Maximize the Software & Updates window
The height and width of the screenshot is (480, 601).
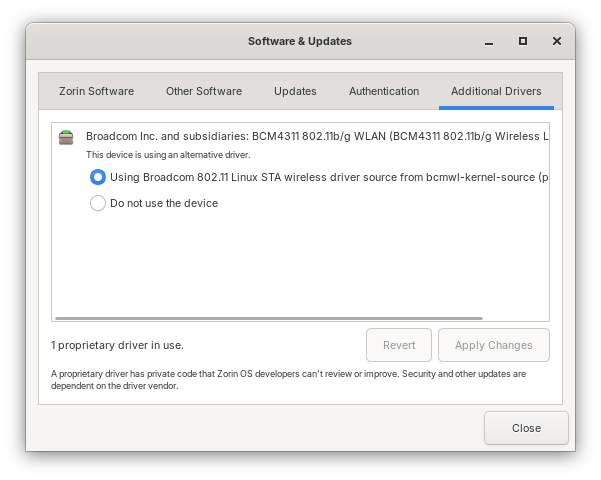pyautogui.click(x=522, y=42)
